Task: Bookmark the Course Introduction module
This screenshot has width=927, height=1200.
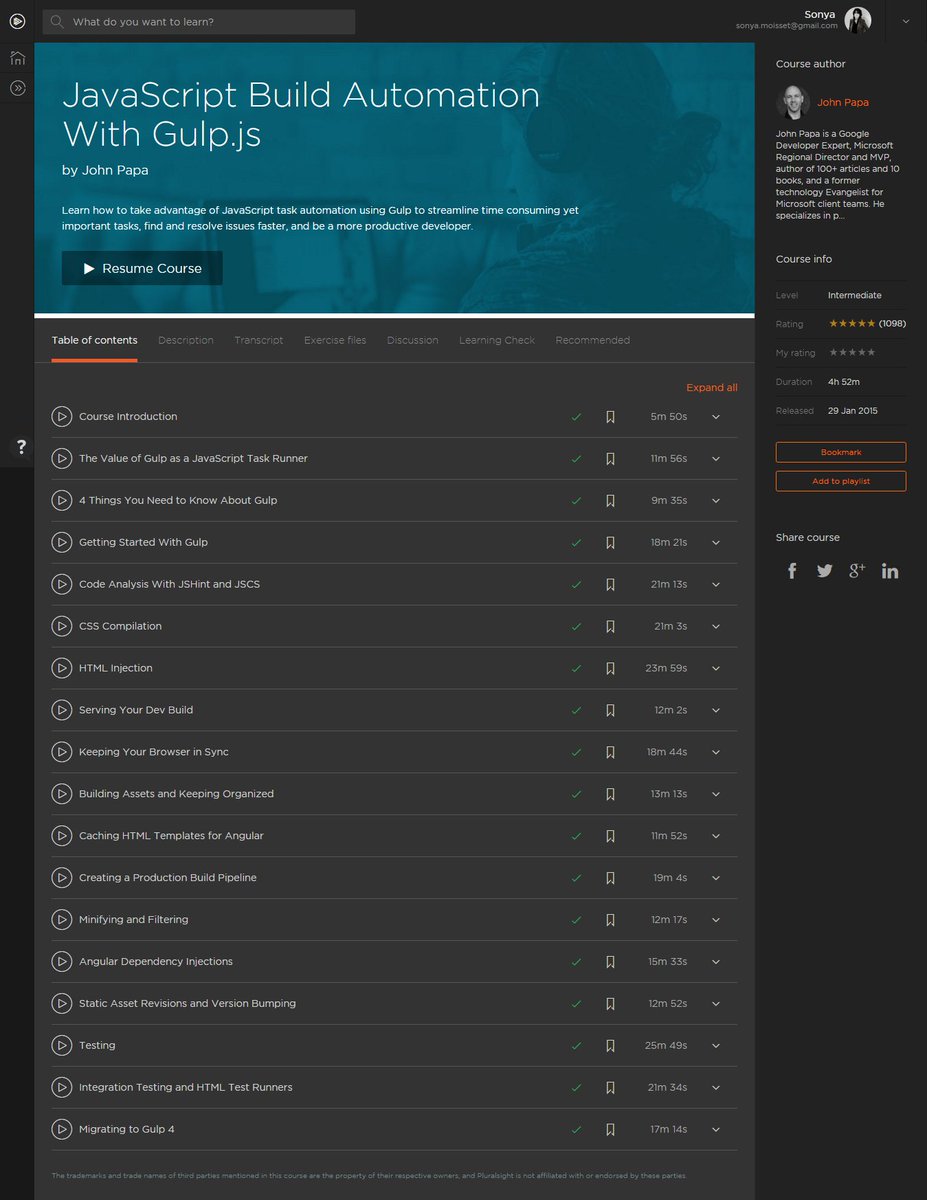Action: [x=610, y=417]
